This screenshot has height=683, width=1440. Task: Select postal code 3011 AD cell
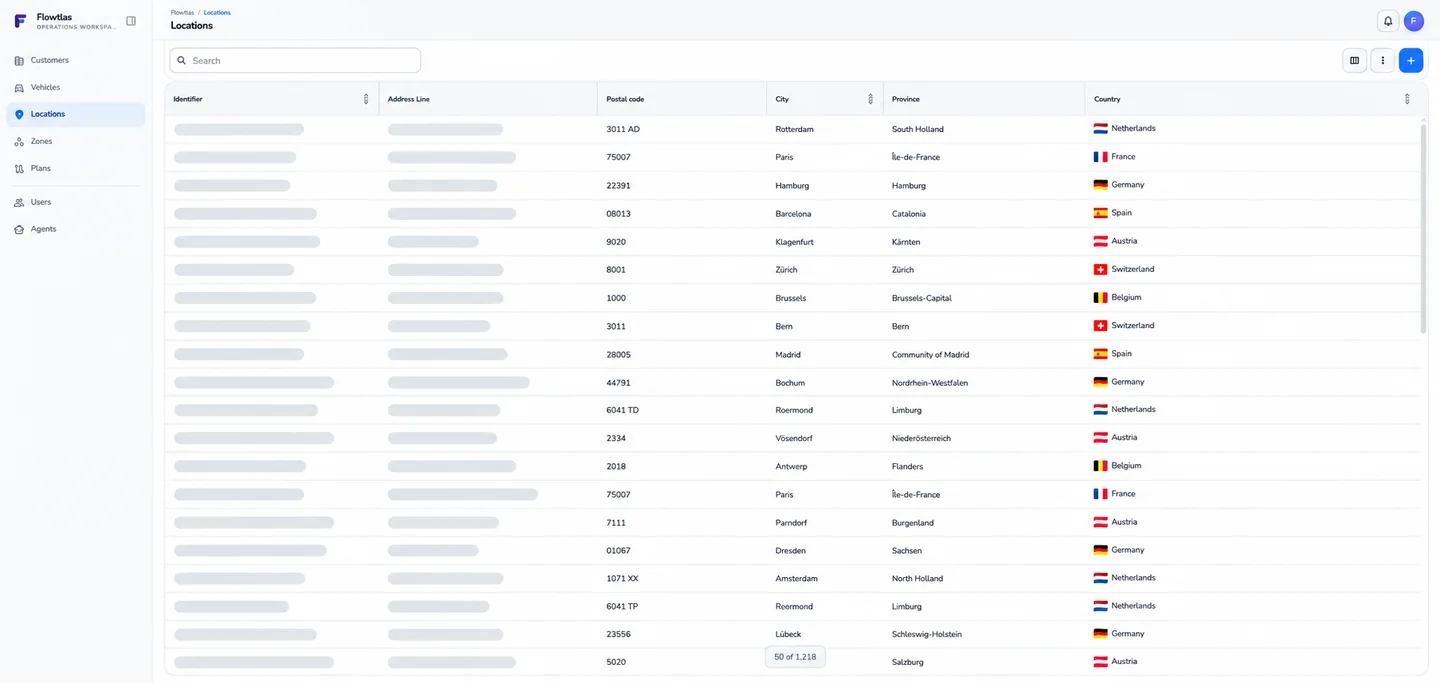(x=623, y=130)
